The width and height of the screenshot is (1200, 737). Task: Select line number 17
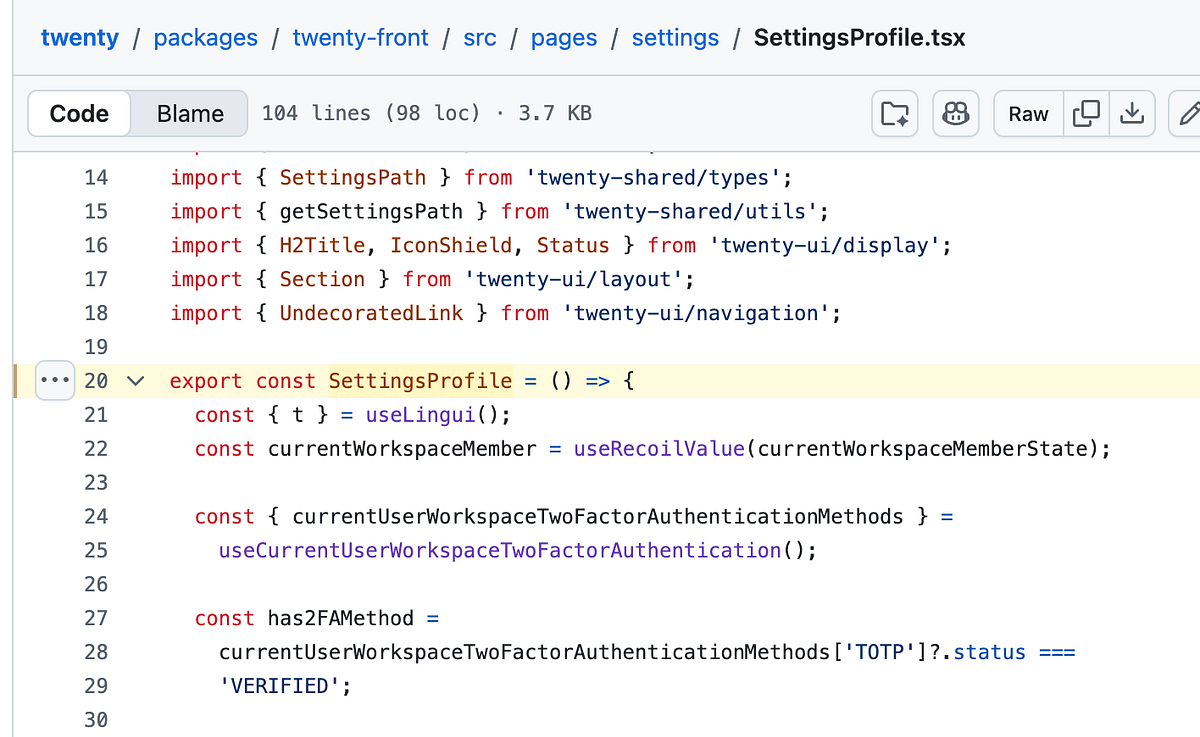pos(96,280)
